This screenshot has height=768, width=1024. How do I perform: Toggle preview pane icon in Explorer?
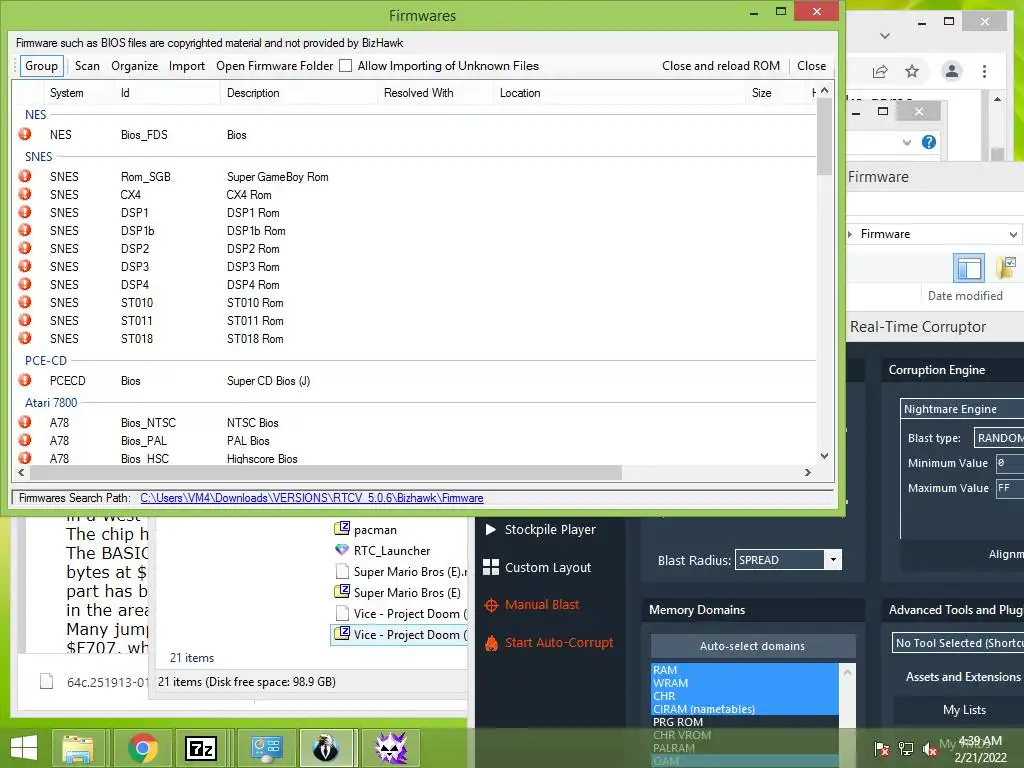(x=968, y=268)
